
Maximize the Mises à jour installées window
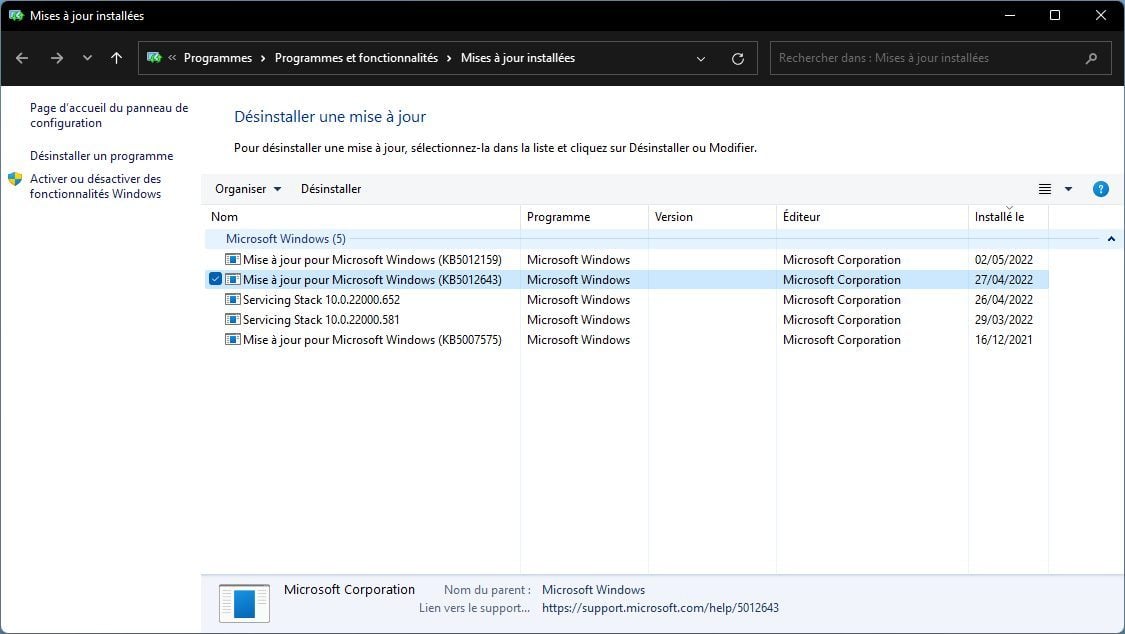pos(1055,15)
